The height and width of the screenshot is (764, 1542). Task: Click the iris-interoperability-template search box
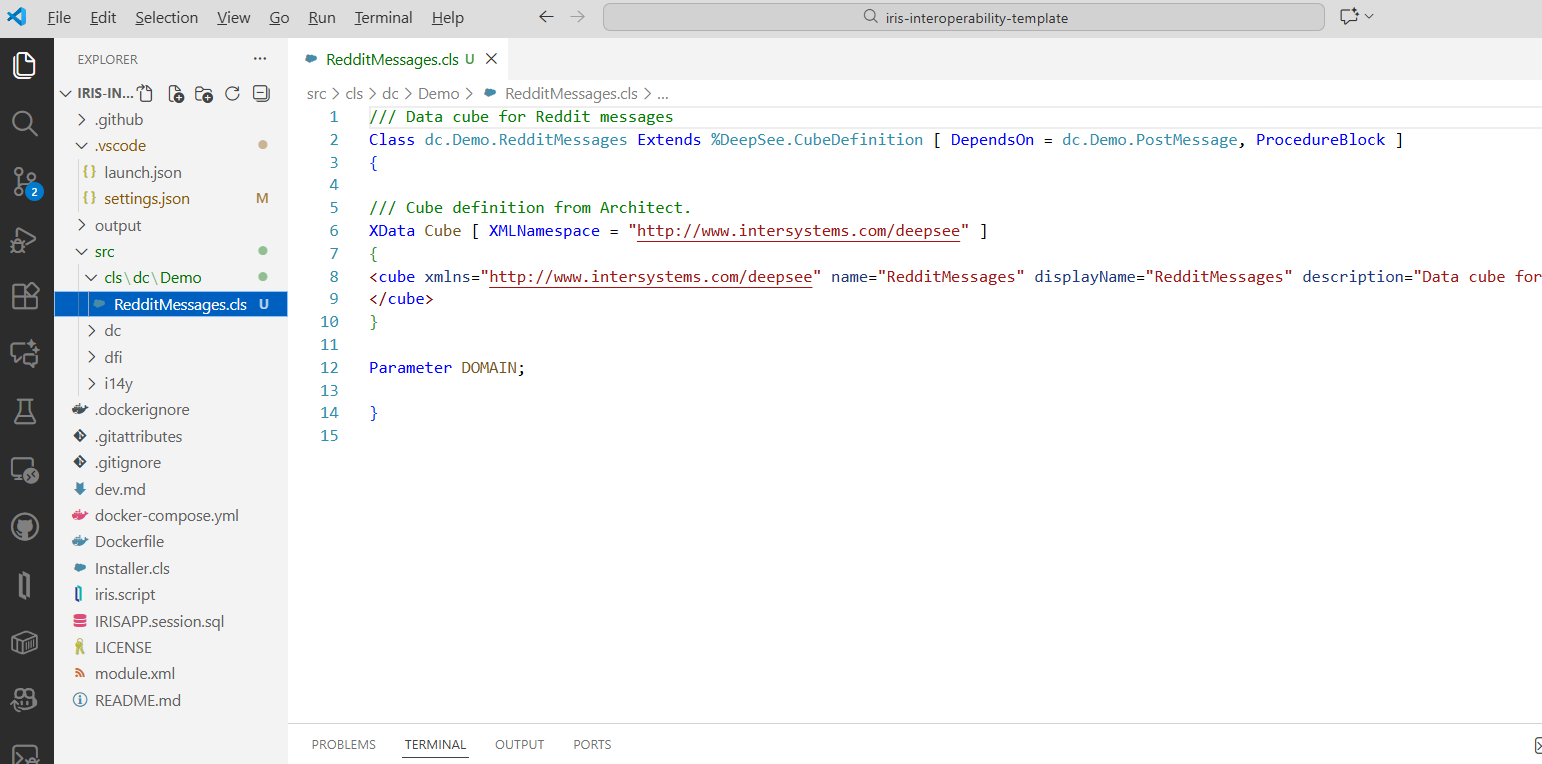point(963,18)
